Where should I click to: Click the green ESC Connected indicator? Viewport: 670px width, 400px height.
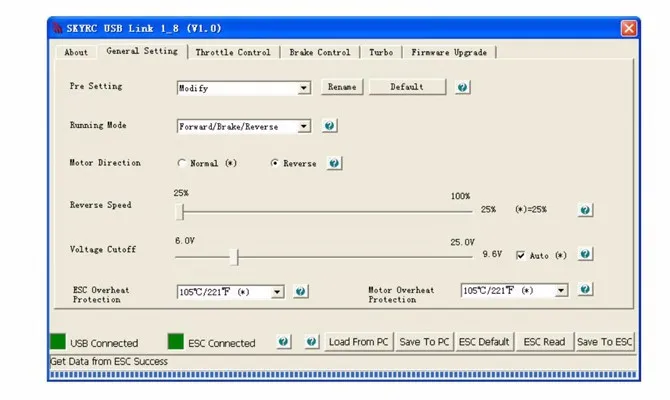176,341
